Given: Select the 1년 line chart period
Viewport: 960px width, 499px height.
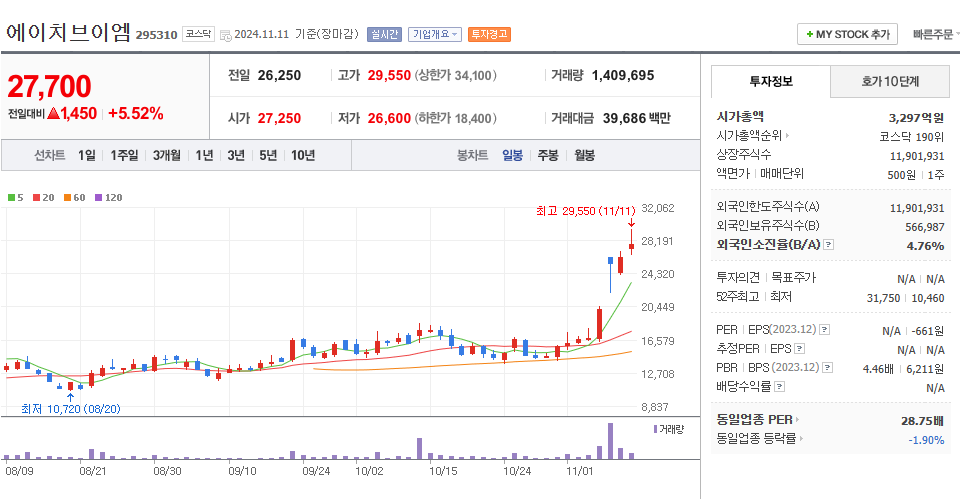Looking at the screenshot, I should 204,156.
